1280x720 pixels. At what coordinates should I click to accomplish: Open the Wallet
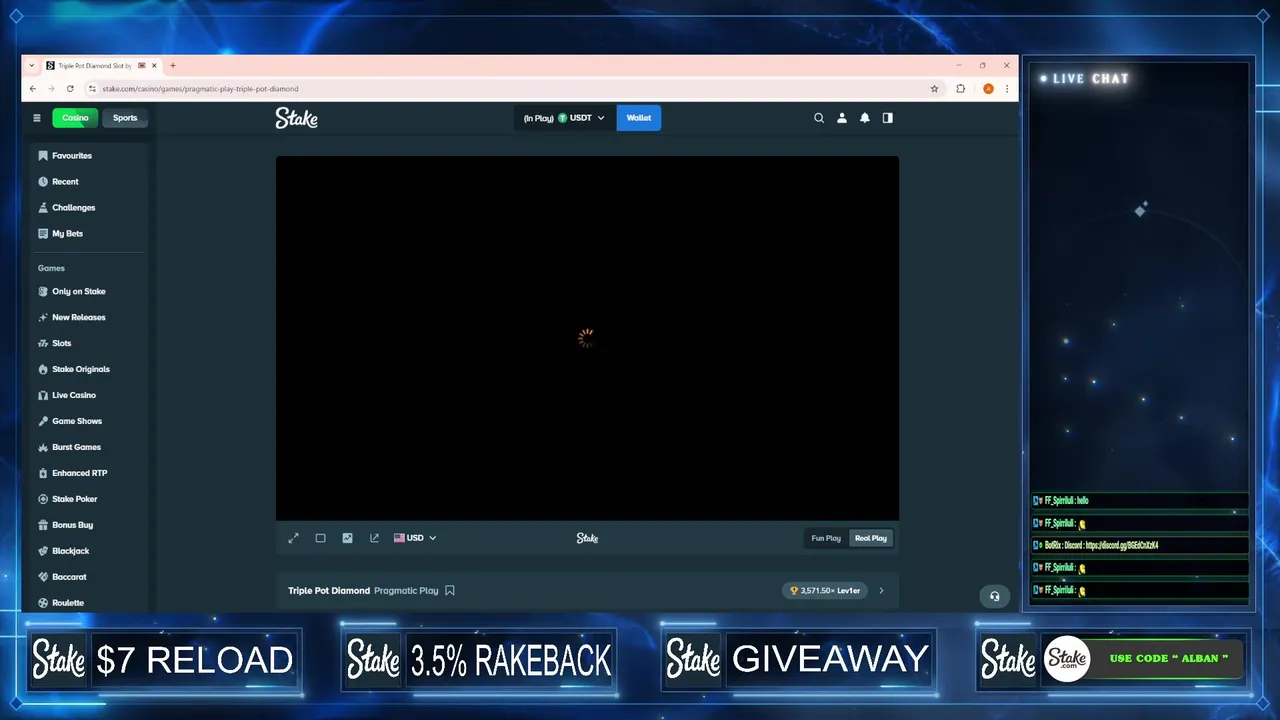pos(639,118)
